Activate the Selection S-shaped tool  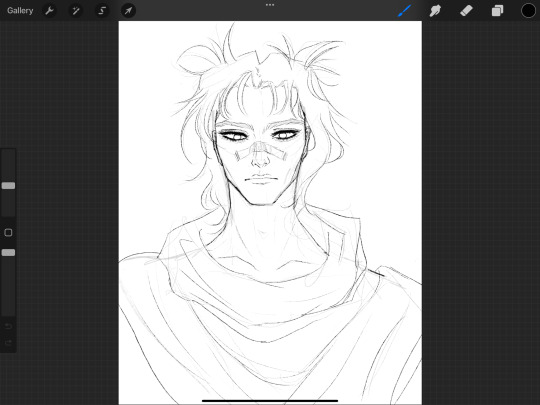click(x=102, y=11)
